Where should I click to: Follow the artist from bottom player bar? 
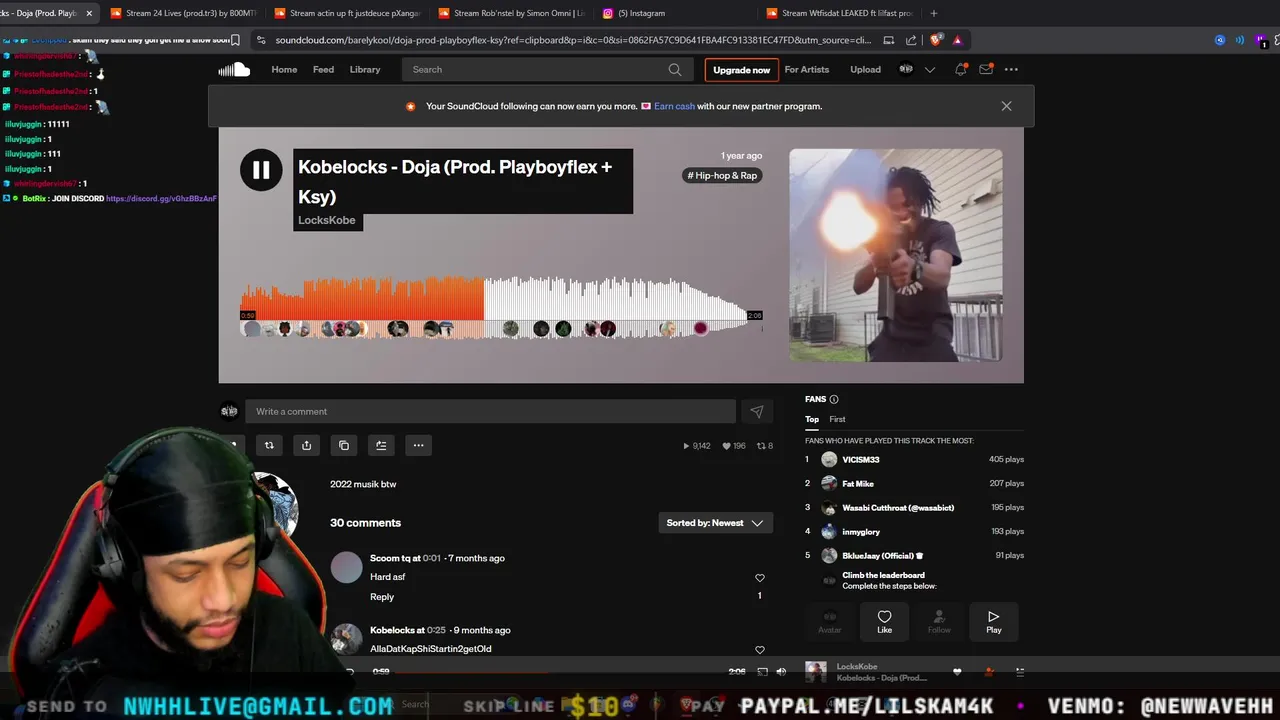(x=989, y=672)
